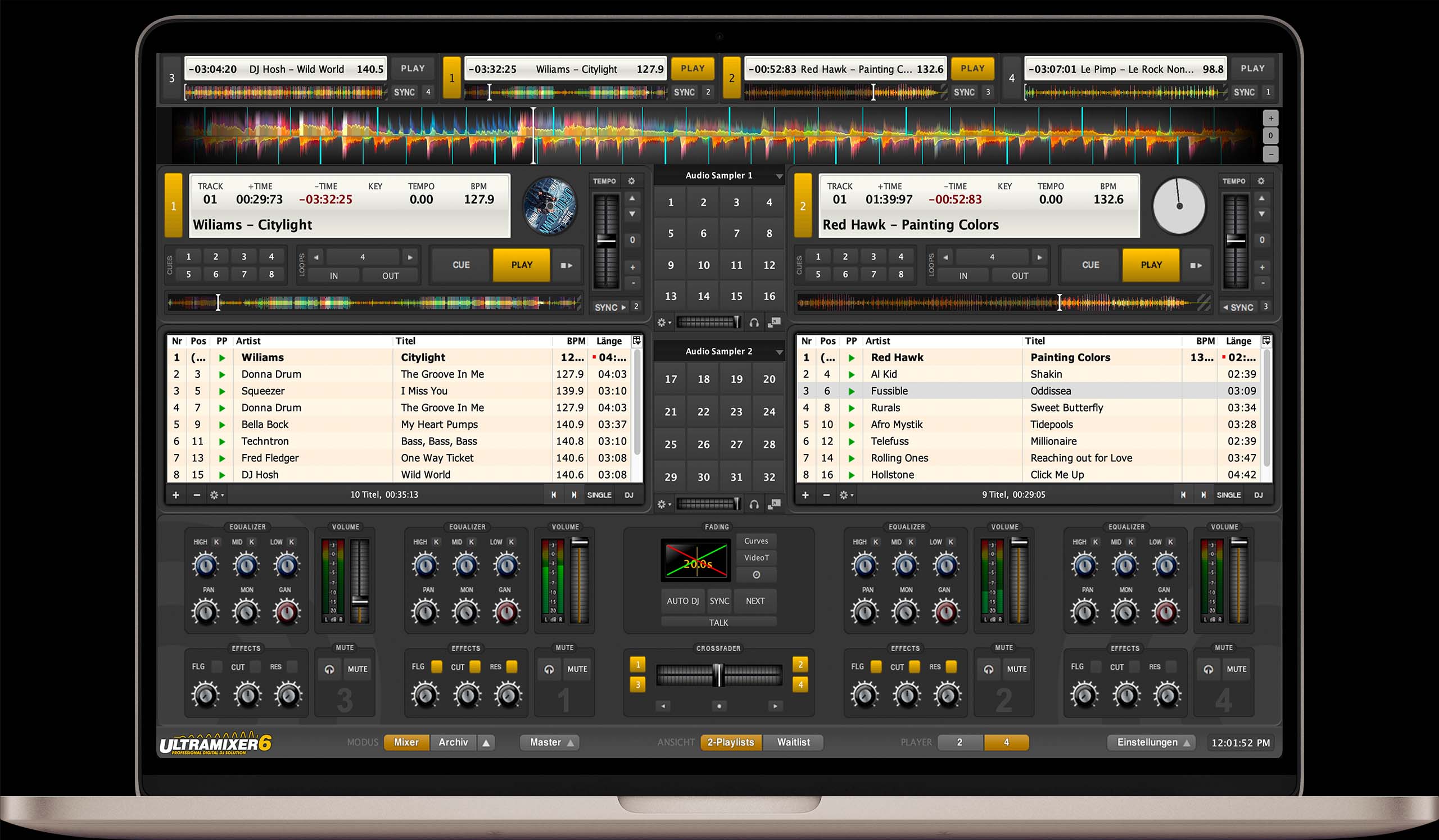Set a loop IN point on the left deck
Screen dimensions: 1439x840
(333, 276)
